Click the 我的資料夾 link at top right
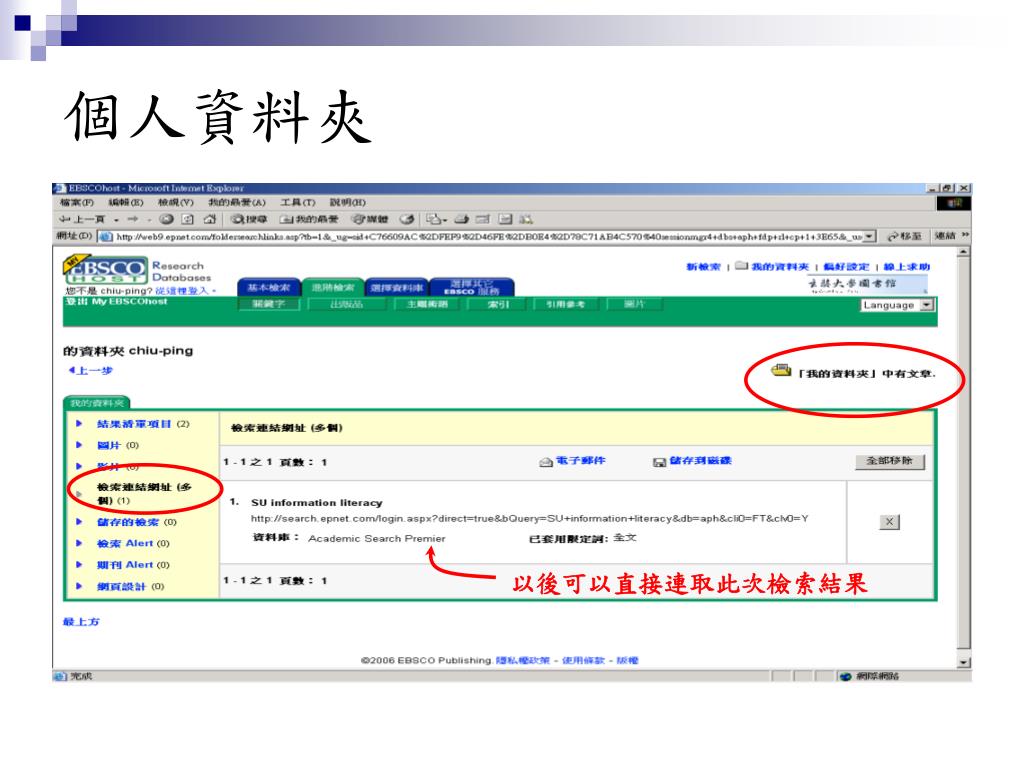 point(780,266)
